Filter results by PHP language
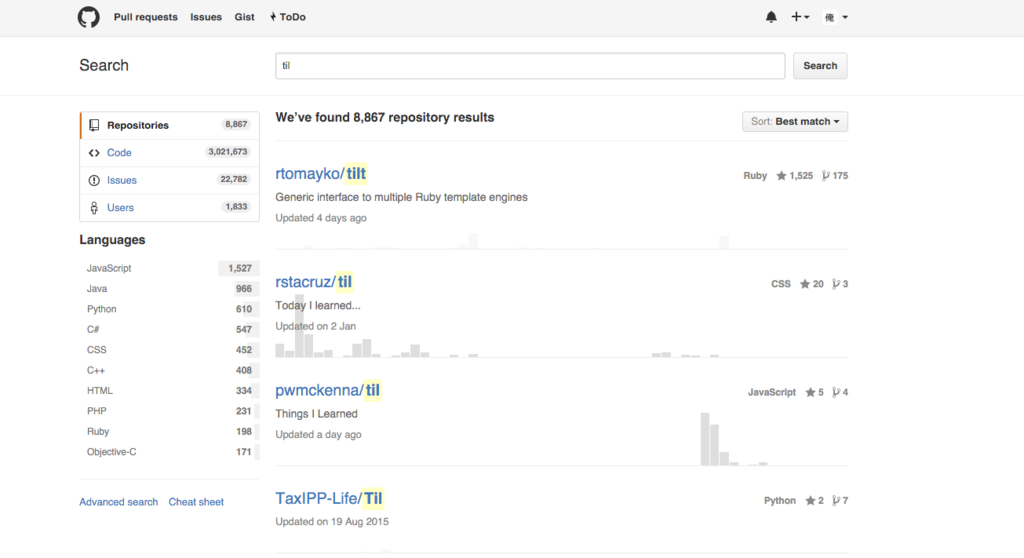The width and height of the screenshot is (1024, 558). [170, 411]
